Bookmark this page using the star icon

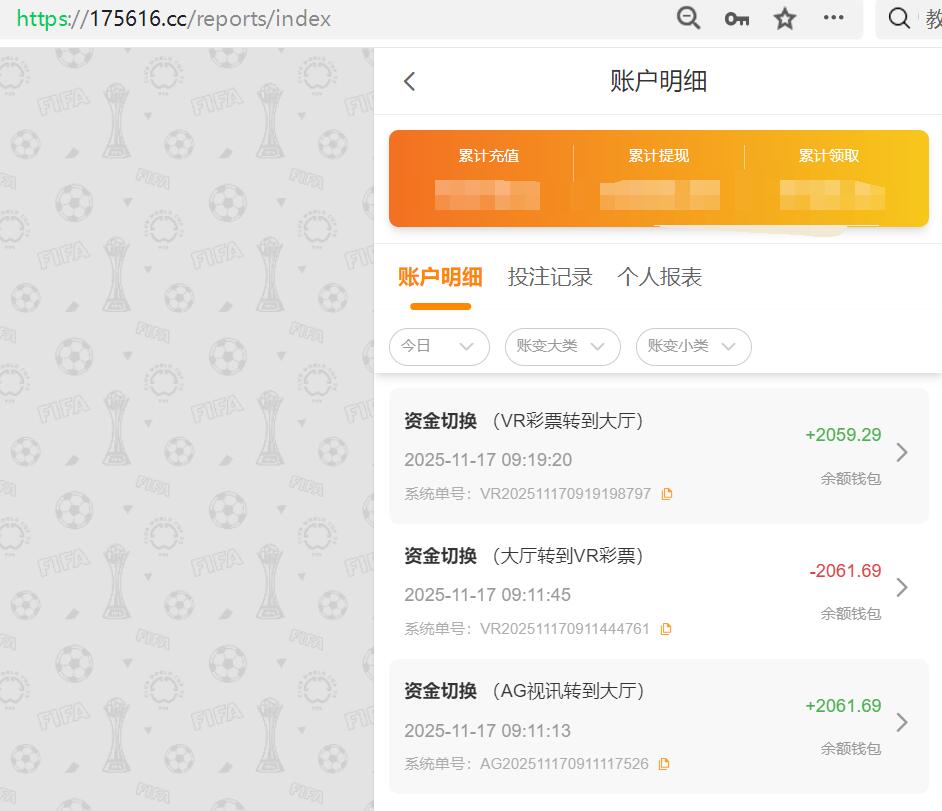(784, 18)
